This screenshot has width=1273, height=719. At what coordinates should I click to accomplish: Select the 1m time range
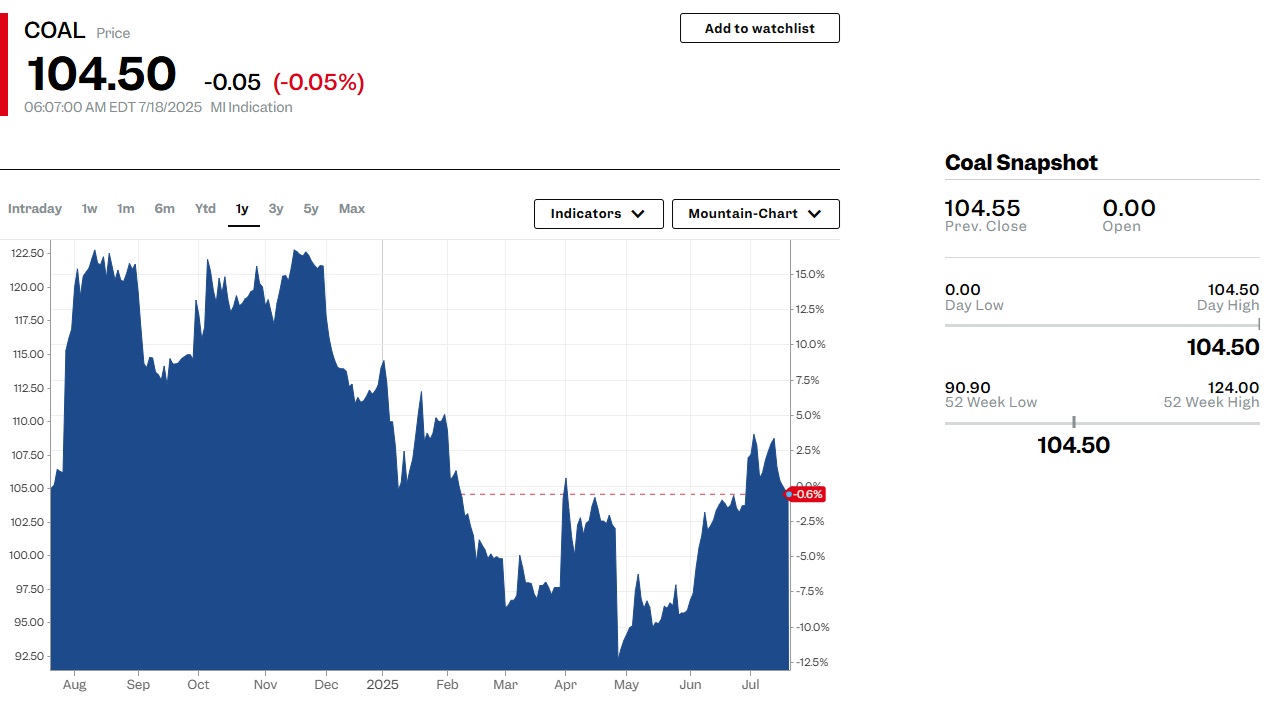tap(126, 209)
